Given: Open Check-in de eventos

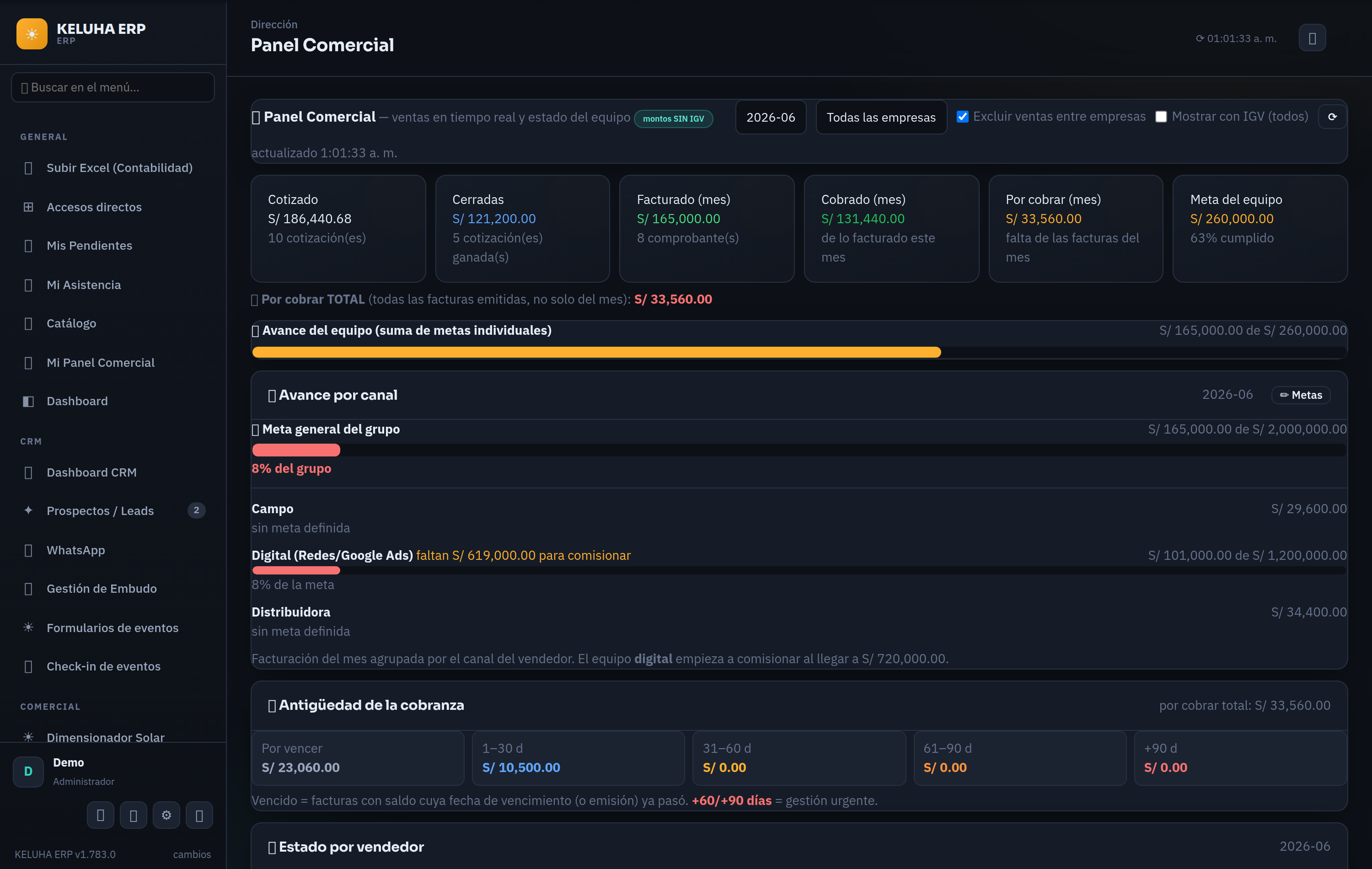Looking at the screenshot, I should [113, 666].
